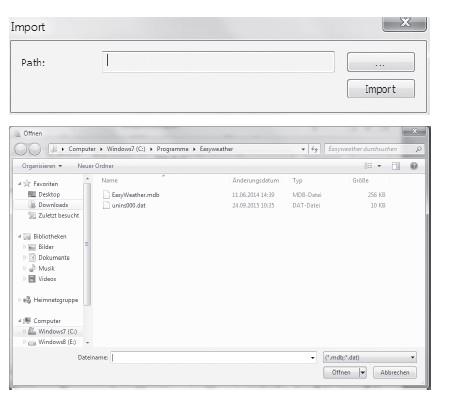This screenshot has height=393, width=461.
Task: Click the Easyweather search field
Action: (369, 149)
